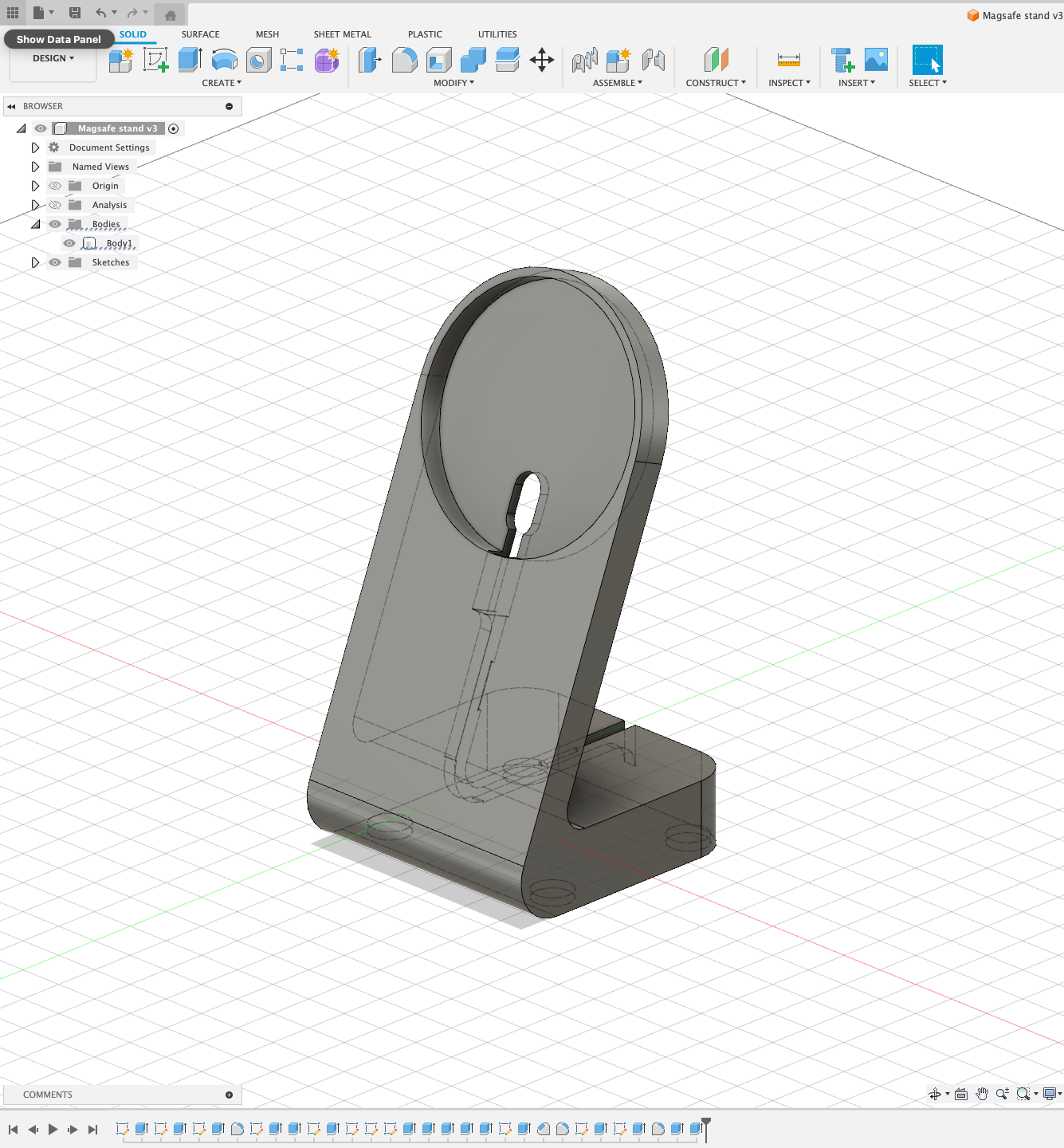The image size is (1064, 1148).
Task: Select the Shell tool
Action: tap(439, 60)
